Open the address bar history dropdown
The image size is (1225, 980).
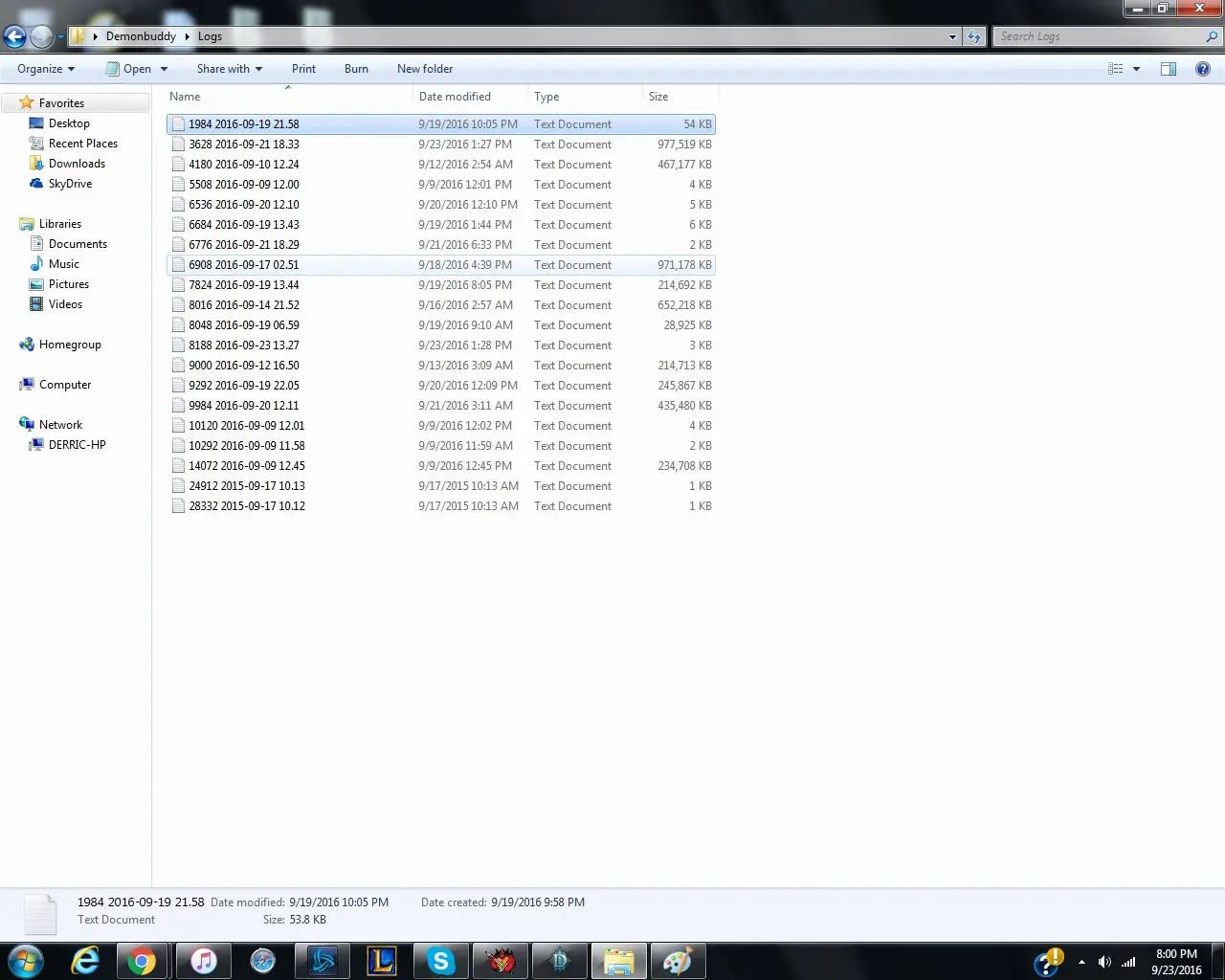tap(952, 37)
